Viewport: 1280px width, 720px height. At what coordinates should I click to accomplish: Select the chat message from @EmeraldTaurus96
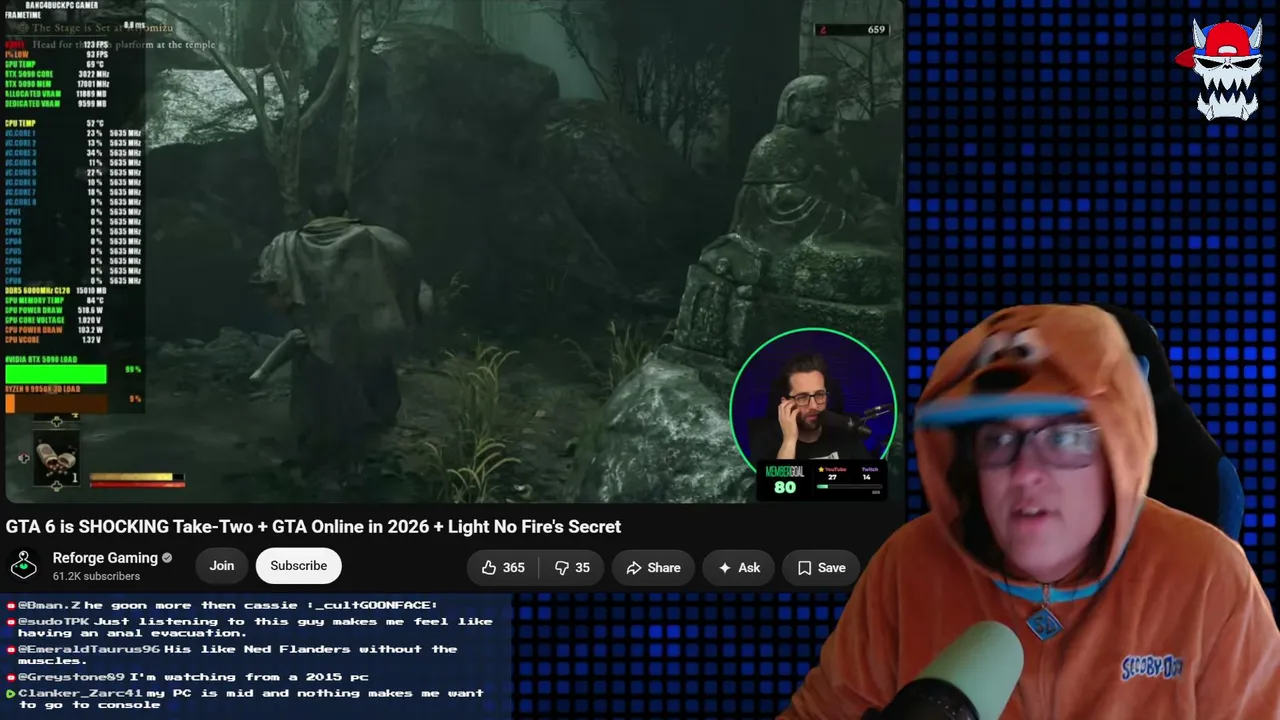(x=232, y=655)
